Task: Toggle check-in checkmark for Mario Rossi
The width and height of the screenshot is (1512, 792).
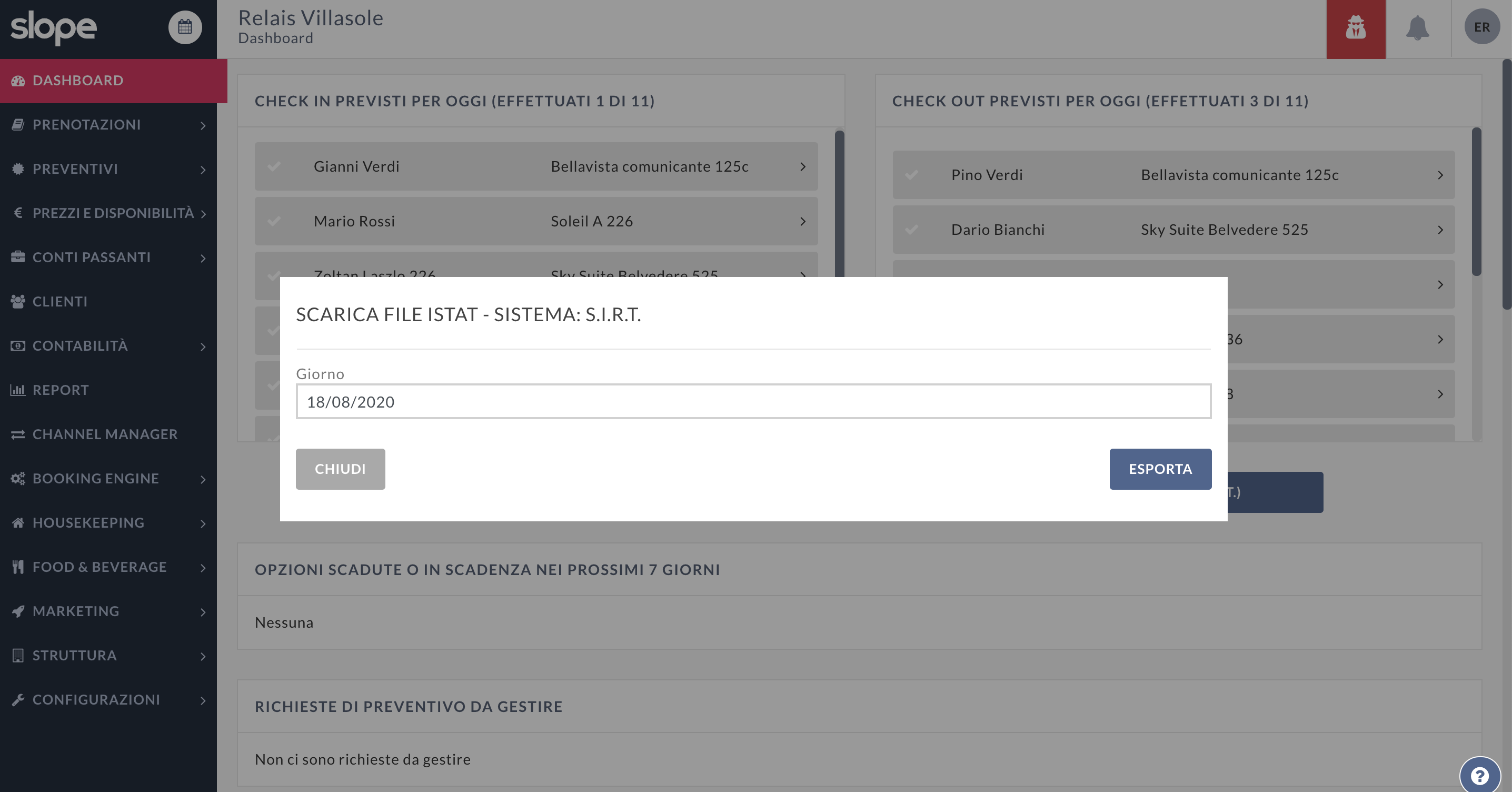Action: pos(274,221)
